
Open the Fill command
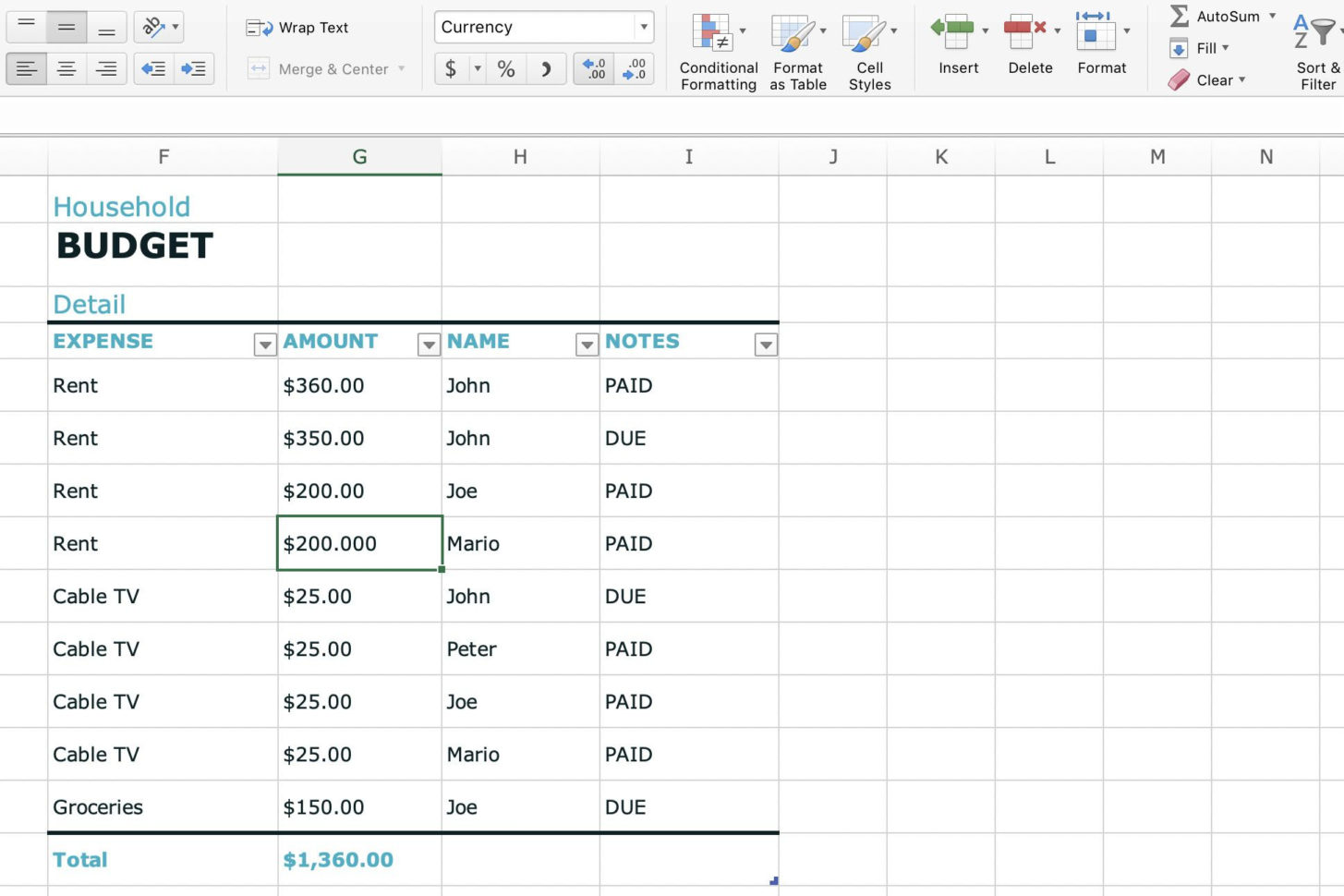tap(1200, 48)
